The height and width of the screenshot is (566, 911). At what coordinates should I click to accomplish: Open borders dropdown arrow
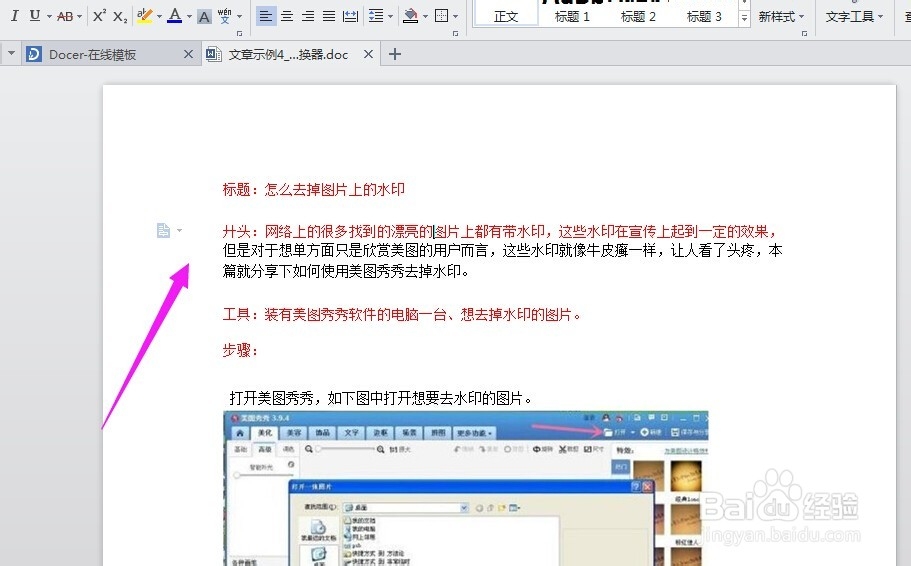(456, 16)
